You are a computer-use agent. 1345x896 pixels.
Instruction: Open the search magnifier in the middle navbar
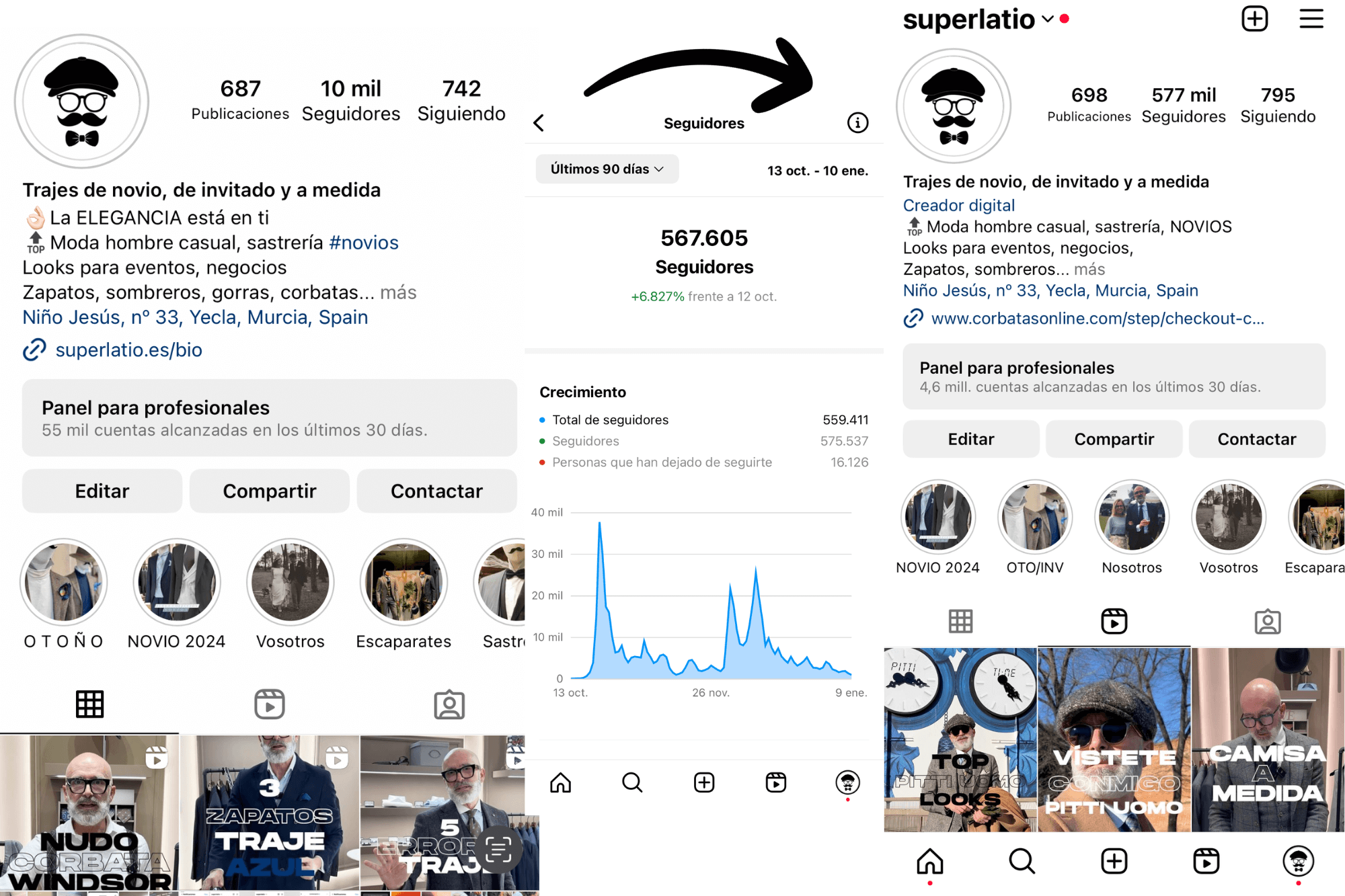tap(632, 782)
